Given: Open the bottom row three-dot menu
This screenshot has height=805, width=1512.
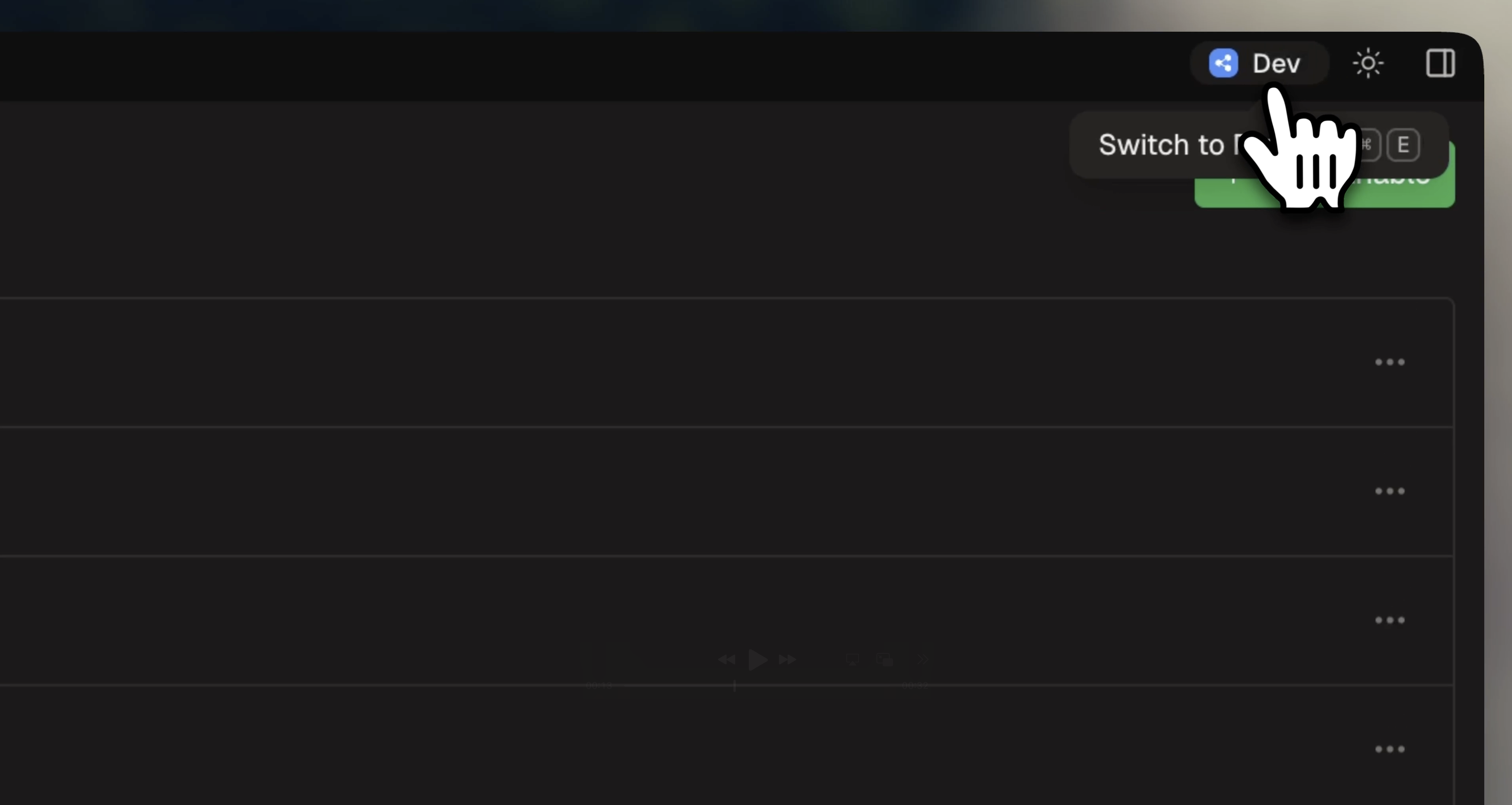Looking at the screenshot, I should [1389, 749].
